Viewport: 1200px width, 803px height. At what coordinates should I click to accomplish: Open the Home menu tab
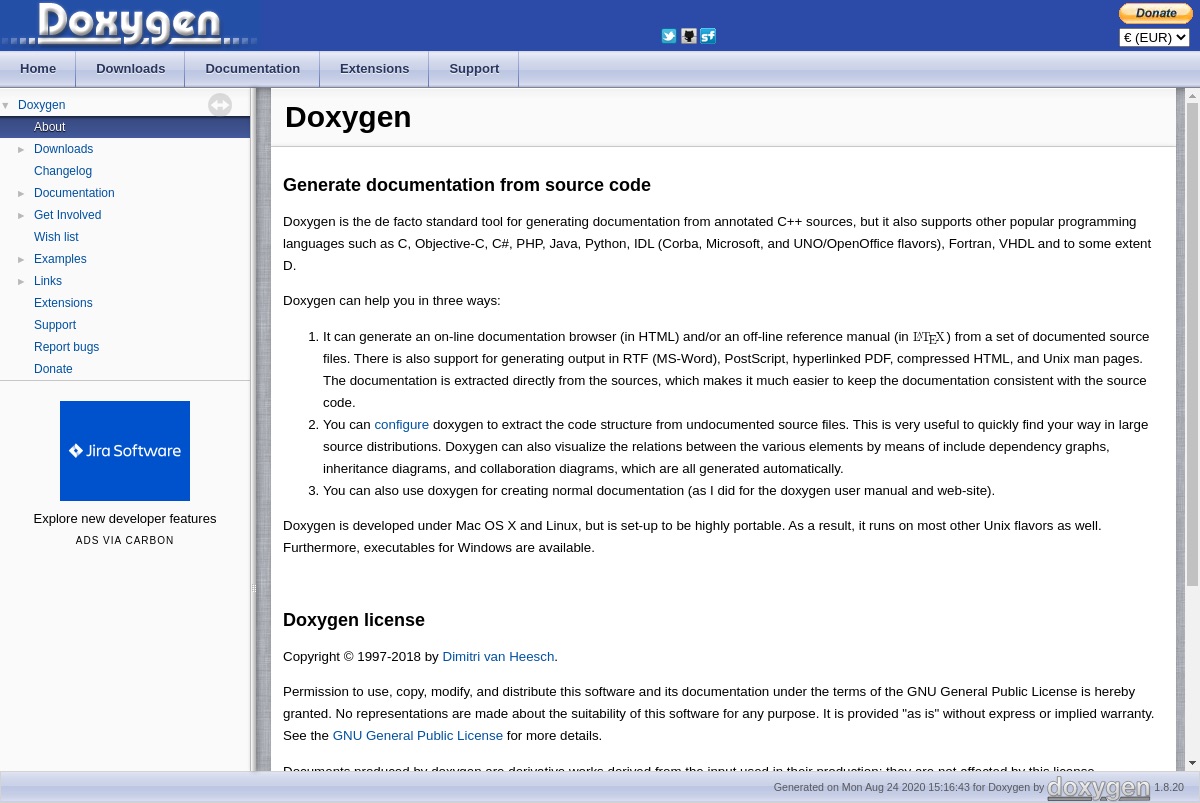coord(38,69)
